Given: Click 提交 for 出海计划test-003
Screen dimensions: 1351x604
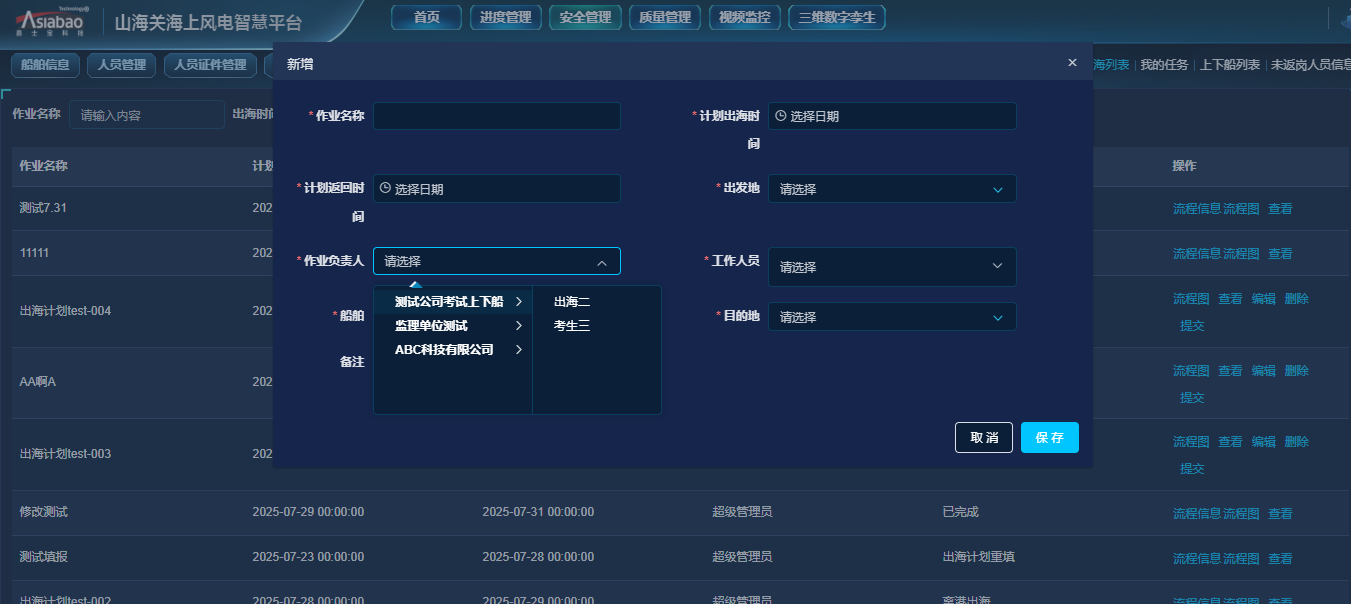Looking at the screenshot, I should [1192, 469].
